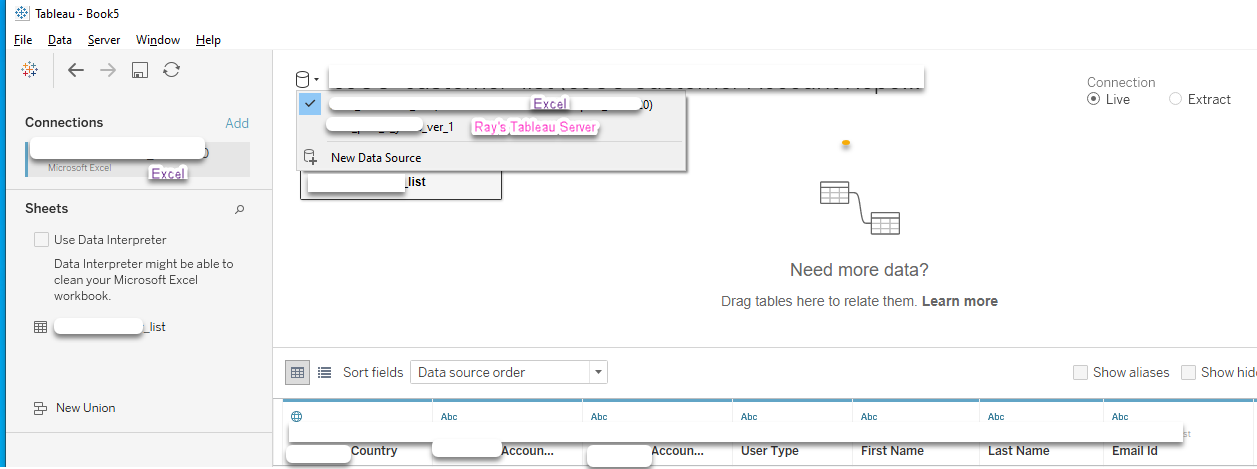Refresh the data source with the circular arrow

click(x=172, y=70)
